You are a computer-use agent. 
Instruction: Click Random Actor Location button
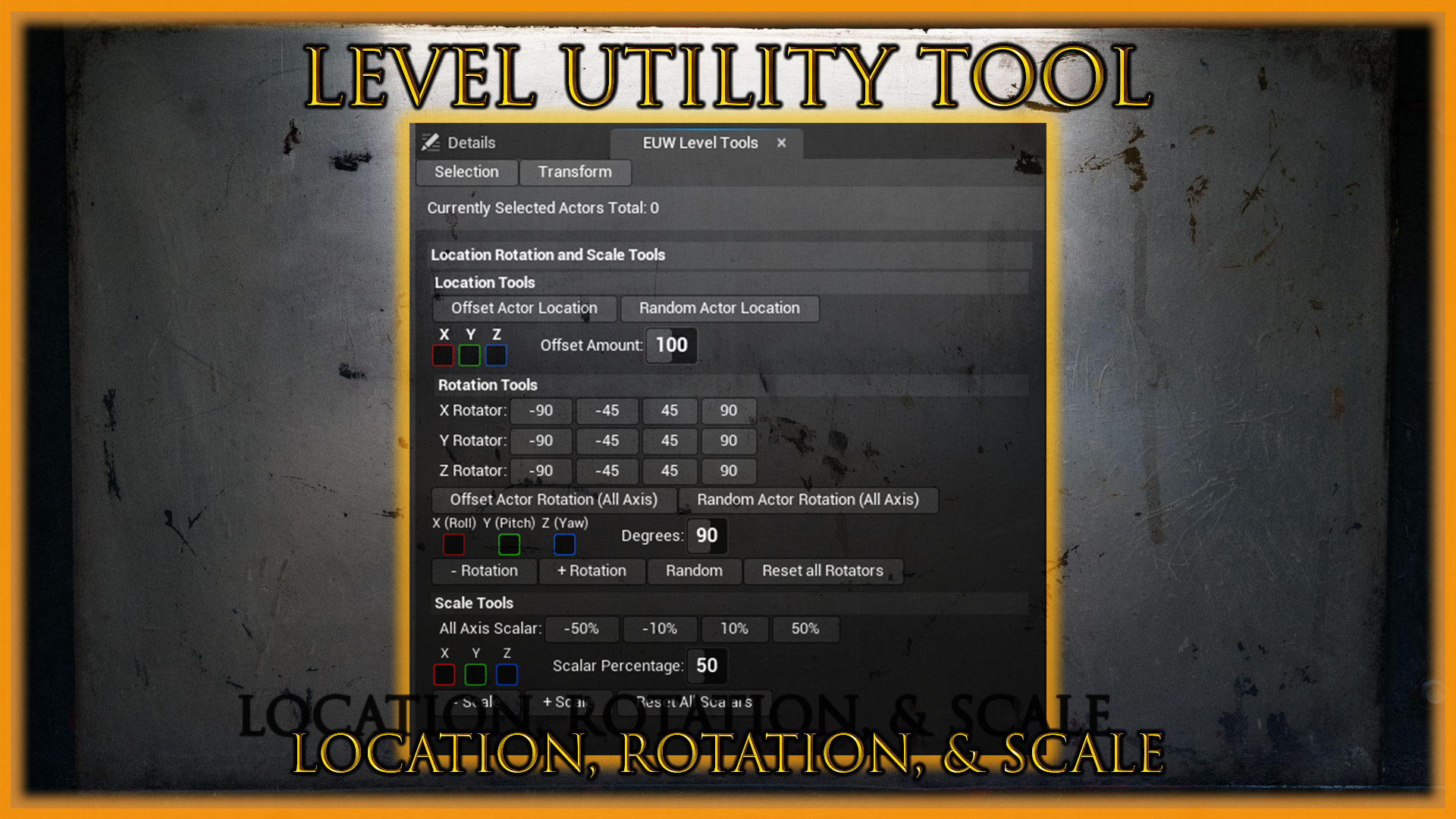click(x=719, y=308)
